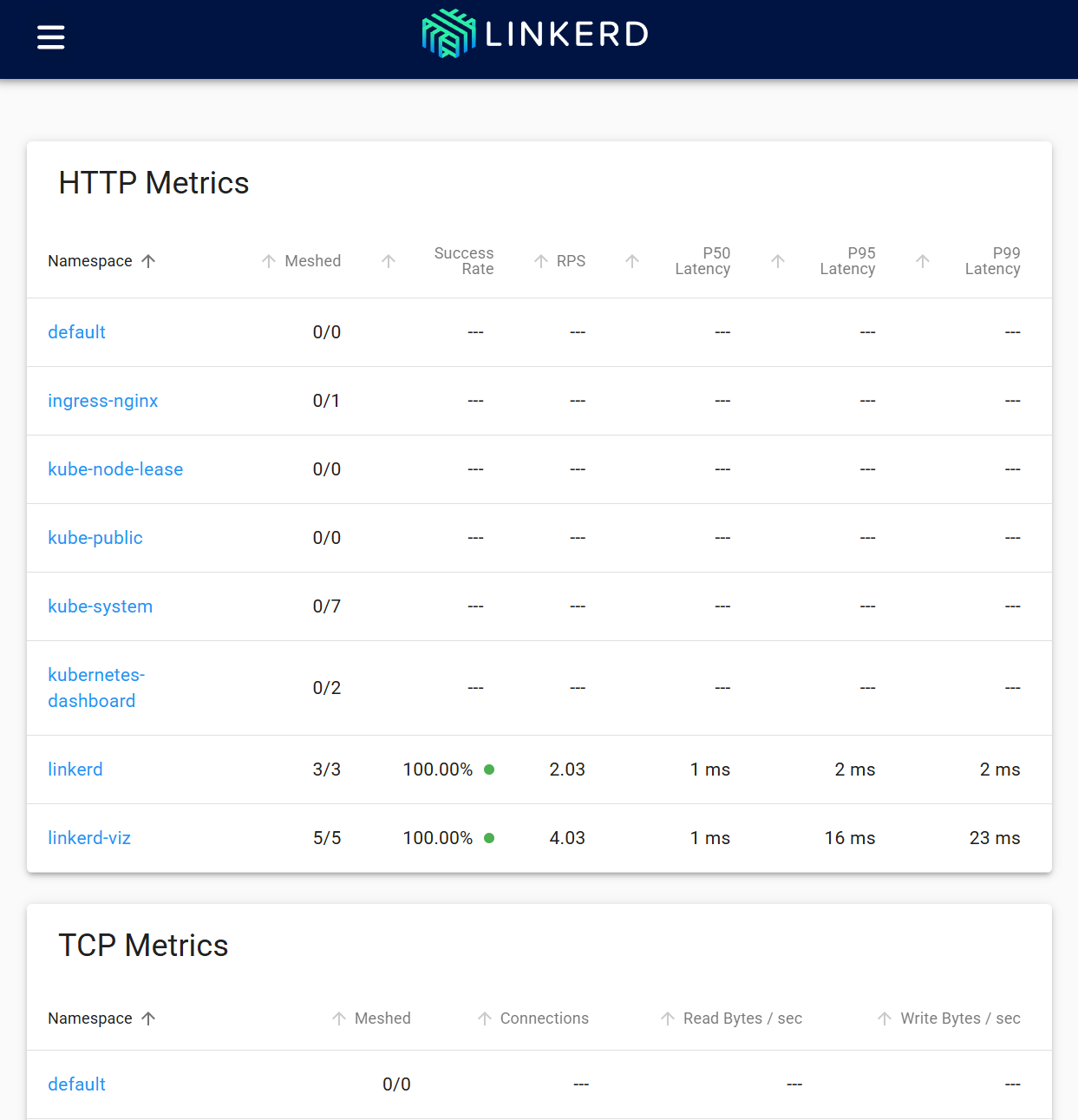Screen dimensions: 1078x1120
Task: Open the linkerd namespace link
Action: click(x=75, y=770)
